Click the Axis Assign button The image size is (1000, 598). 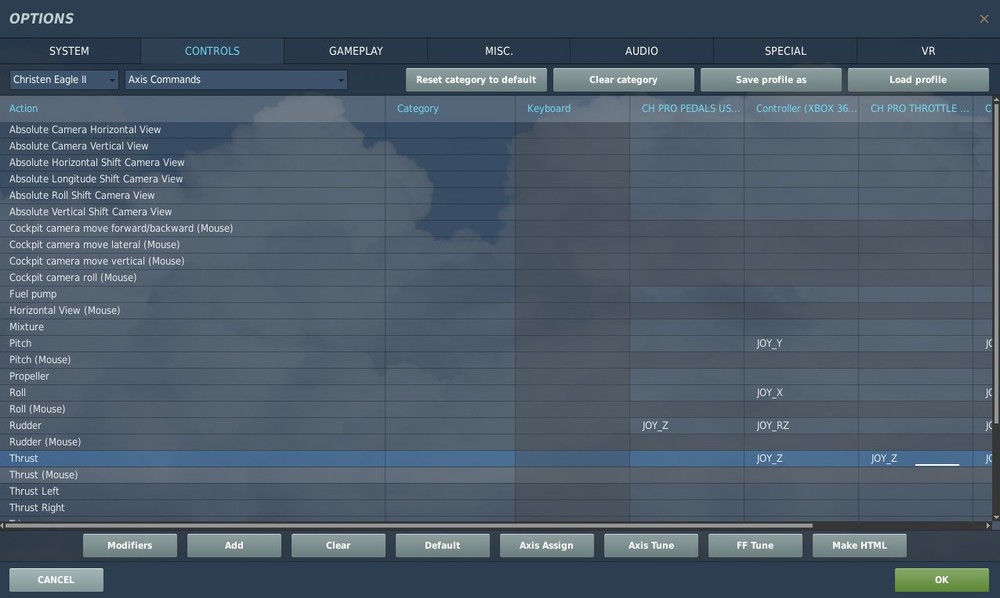547,546
